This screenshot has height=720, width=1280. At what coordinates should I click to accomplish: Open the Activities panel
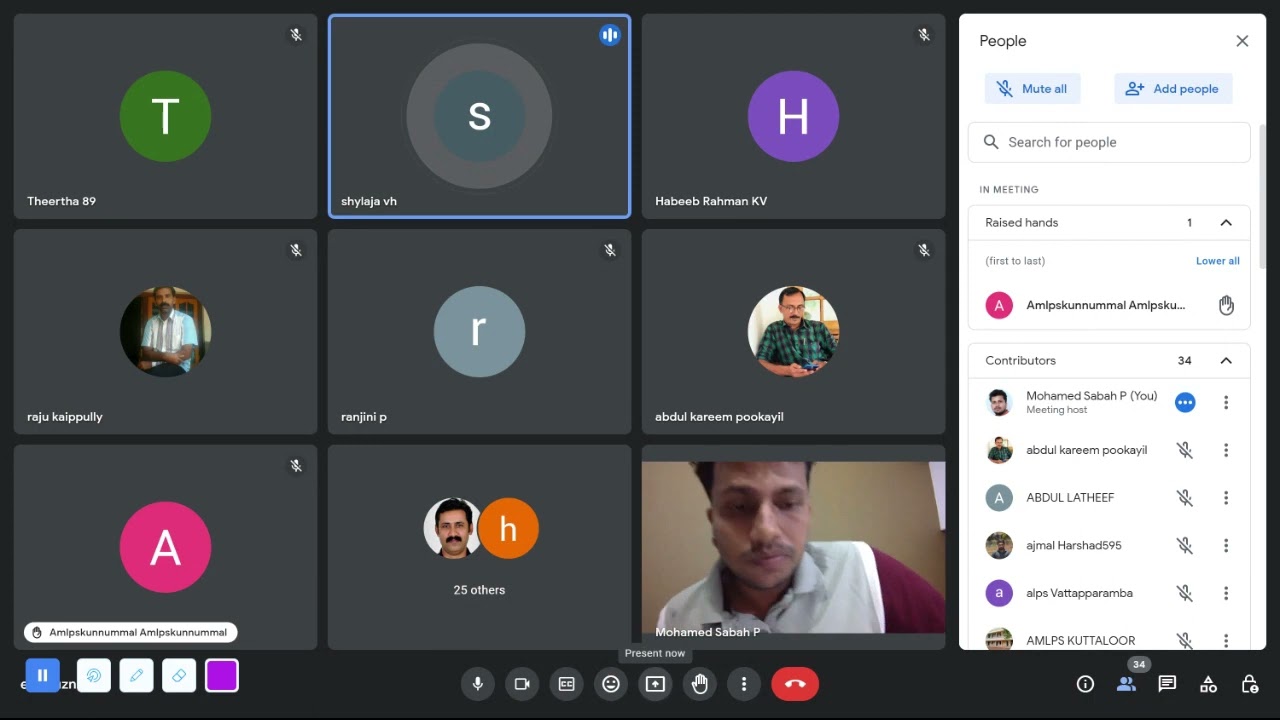[1208, 684]
